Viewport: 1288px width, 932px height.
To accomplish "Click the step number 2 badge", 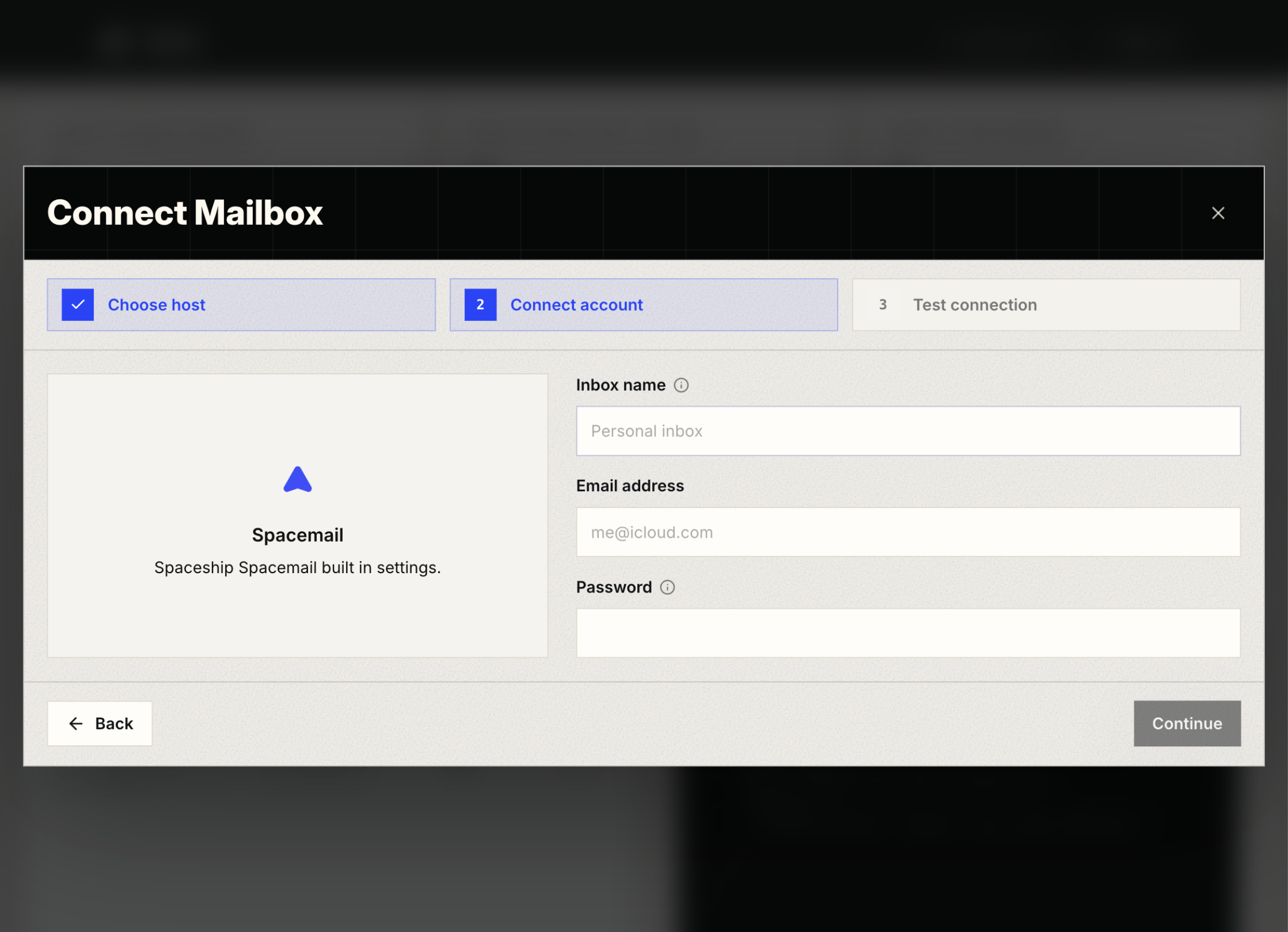I will (481, 305).
